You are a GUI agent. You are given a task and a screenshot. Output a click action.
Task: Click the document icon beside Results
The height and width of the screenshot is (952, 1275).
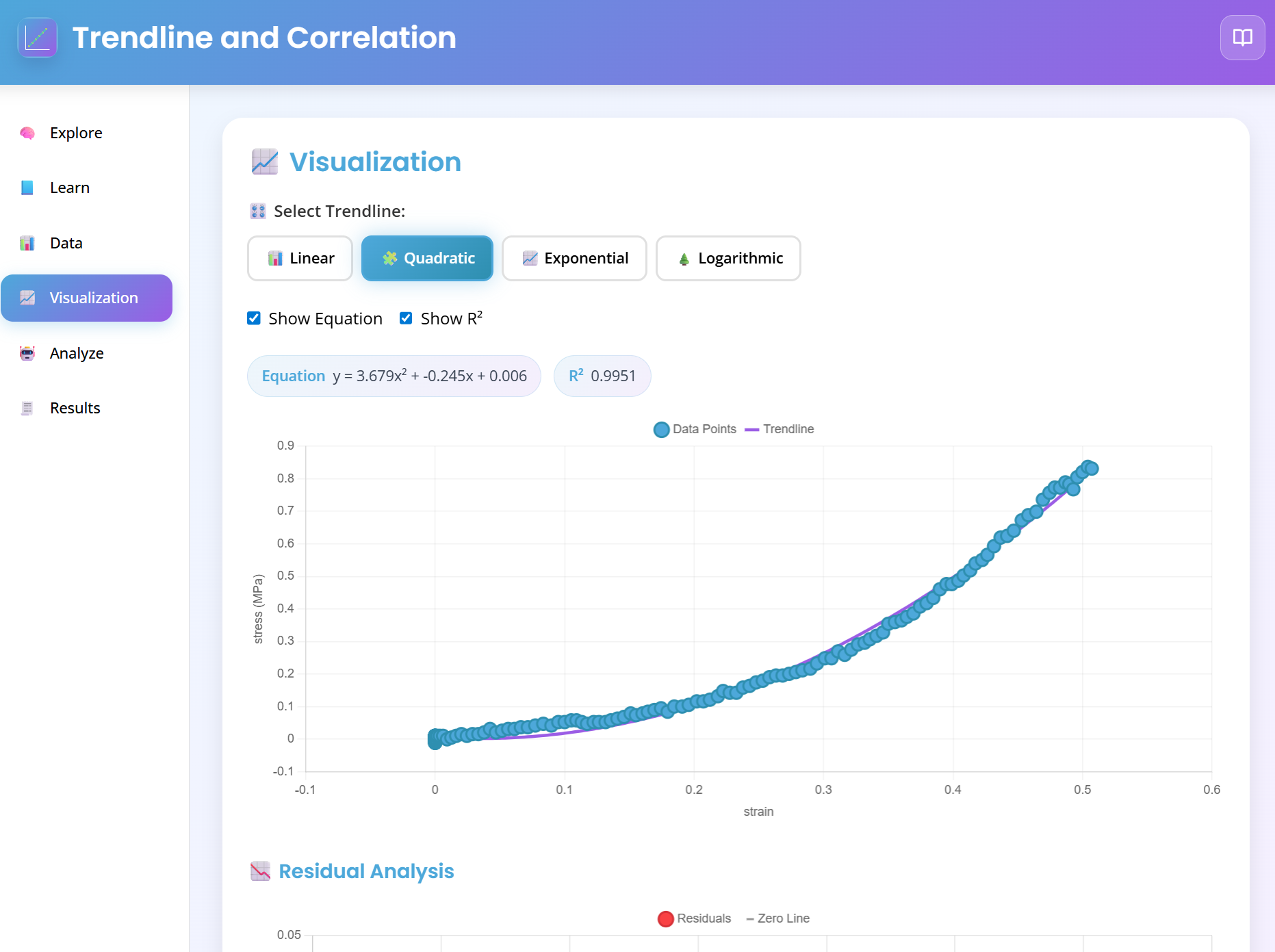click(27, 408)
